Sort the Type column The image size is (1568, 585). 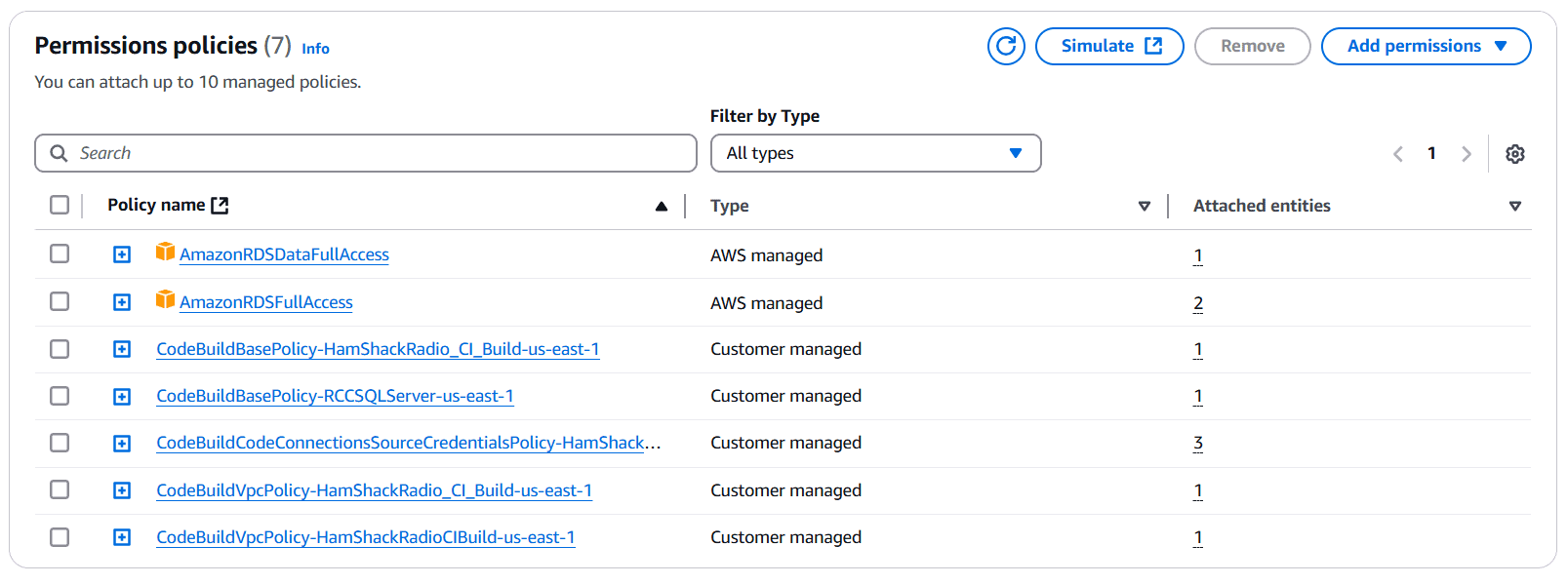1145,206
